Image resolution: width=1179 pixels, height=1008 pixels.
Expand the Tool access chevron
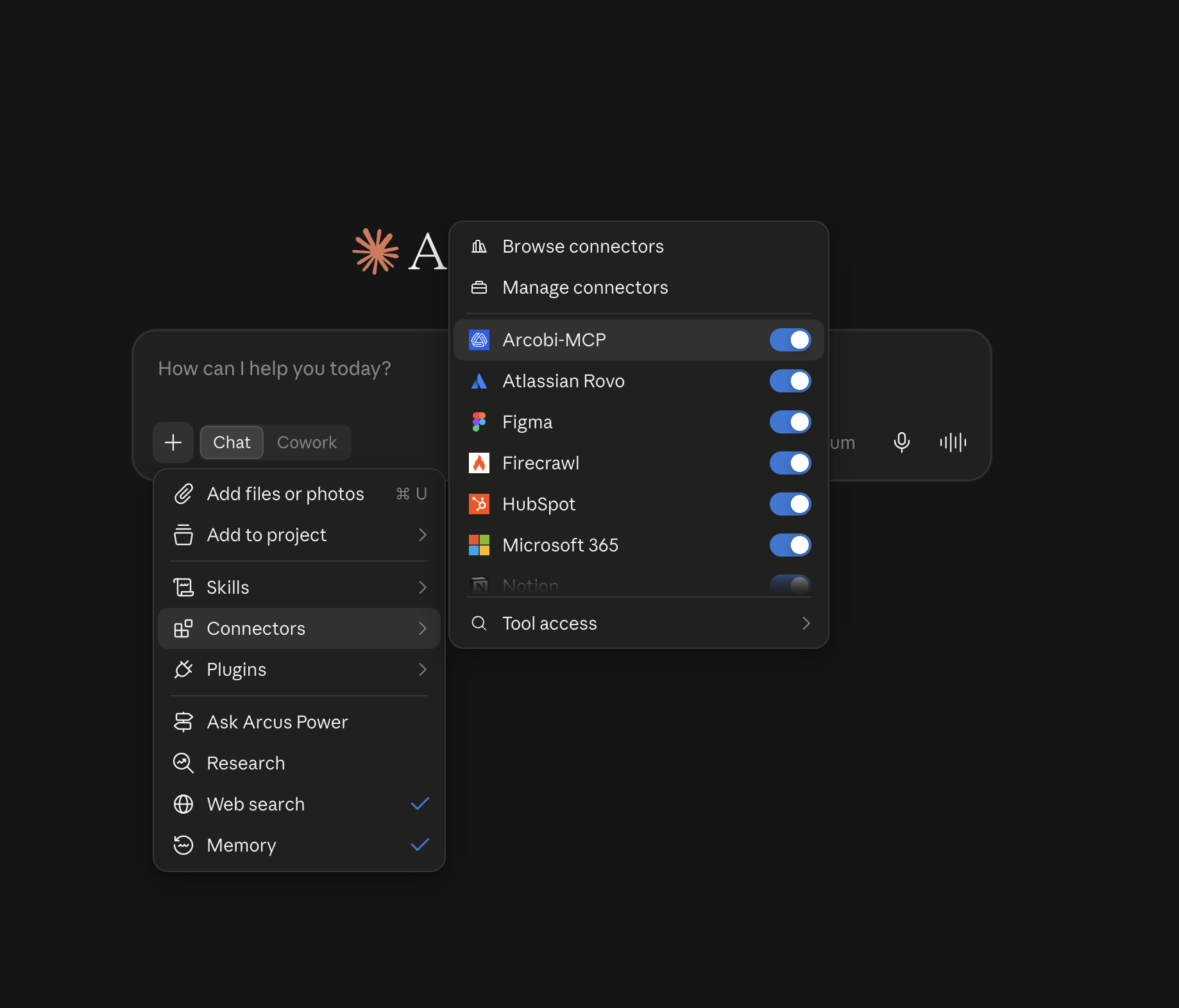(x=806, y=623)
